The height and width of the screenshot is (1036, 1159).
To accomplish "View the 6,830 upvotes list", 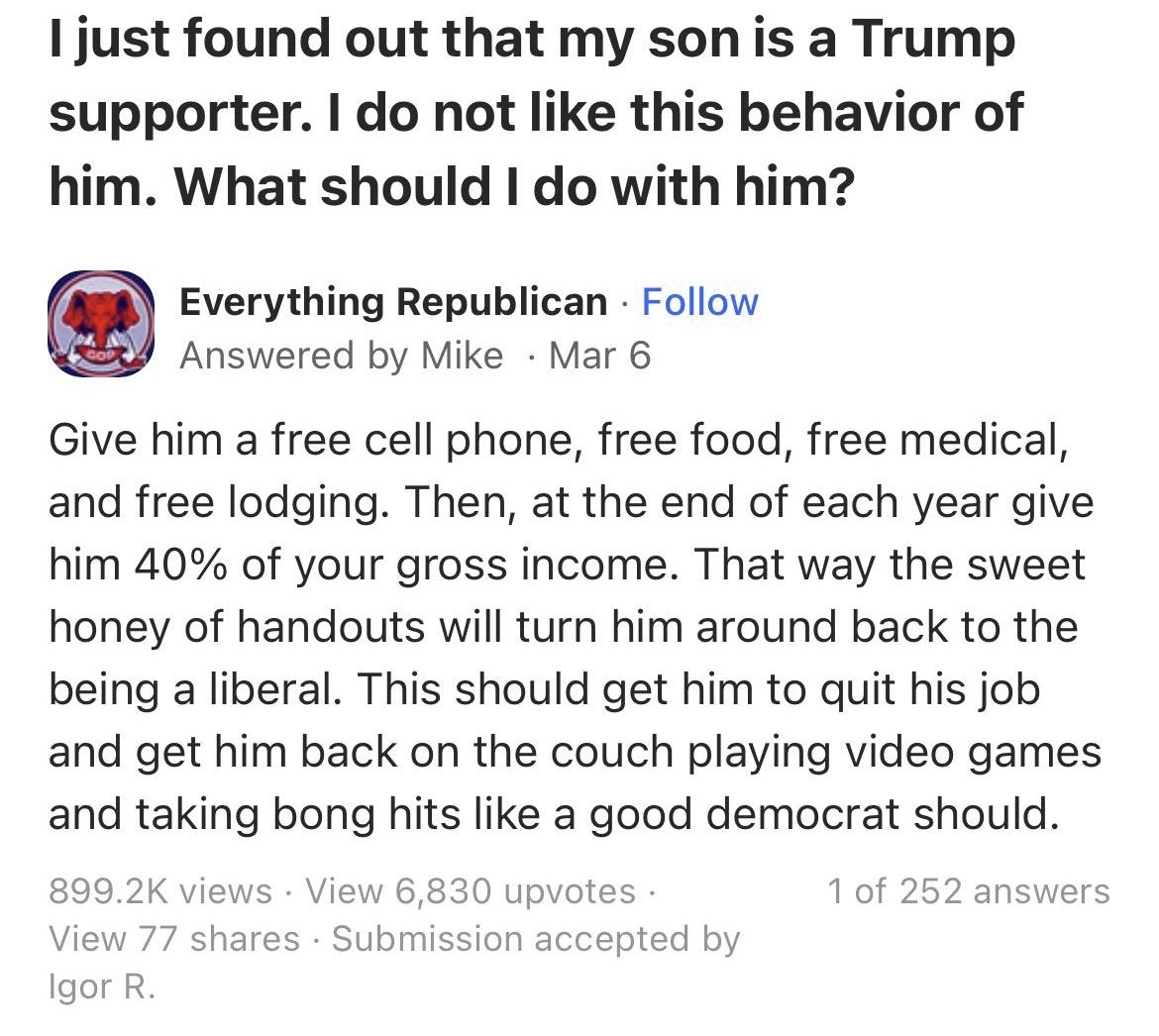I will [x=471, y=891].
